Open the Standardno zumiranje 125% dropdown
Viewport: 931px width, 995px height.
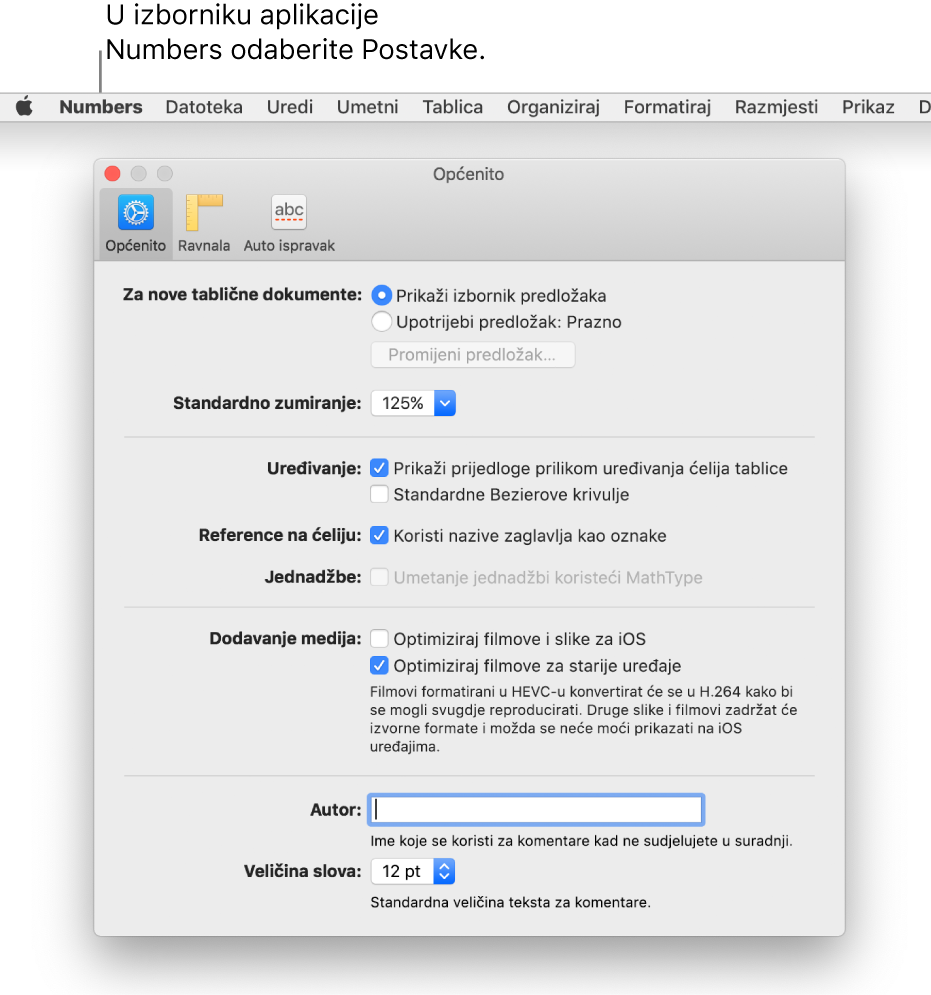tap(414, 403)
